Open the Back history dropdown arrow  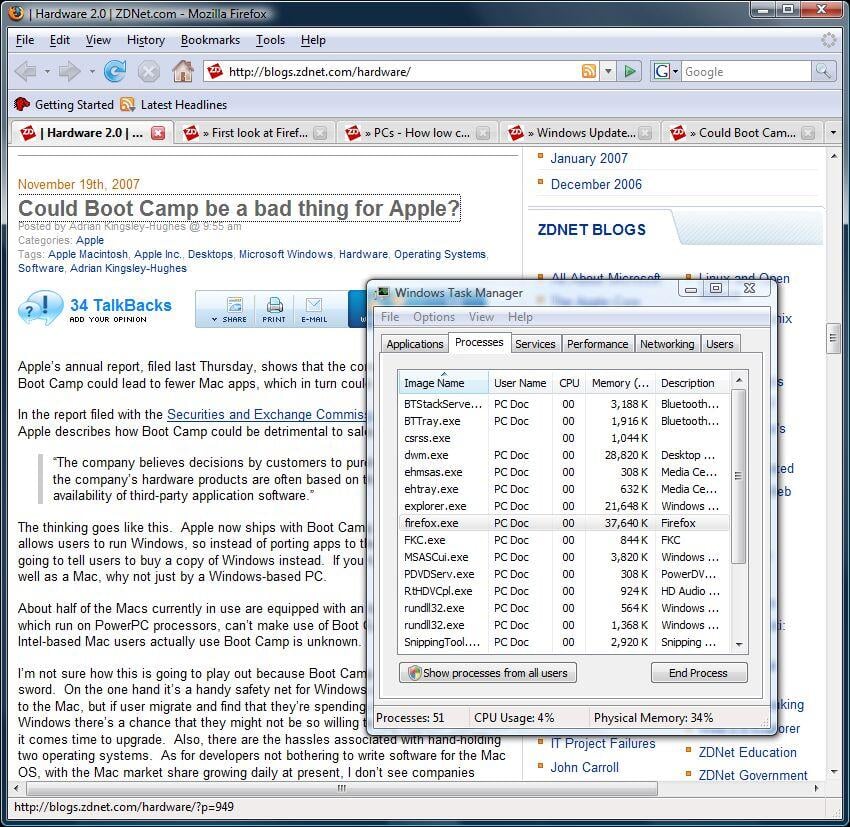tap(47, 72)
